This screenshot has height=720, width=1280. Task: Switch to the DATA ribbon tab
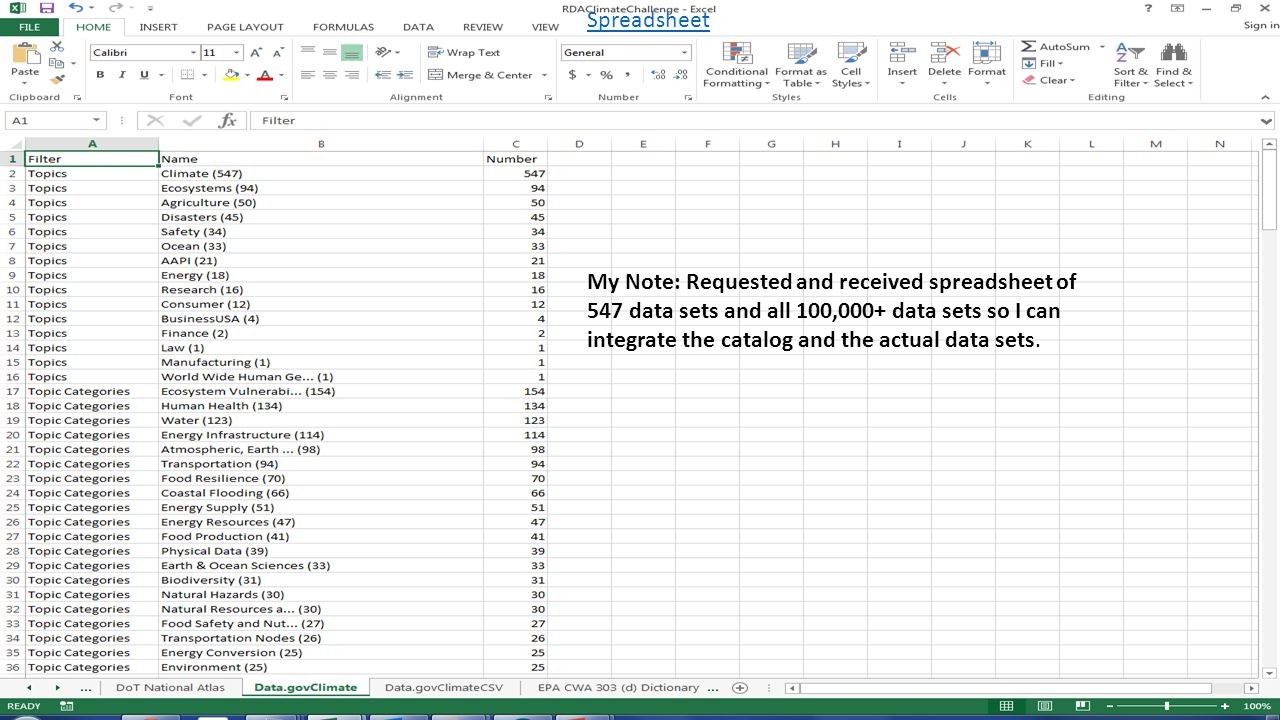418,27
